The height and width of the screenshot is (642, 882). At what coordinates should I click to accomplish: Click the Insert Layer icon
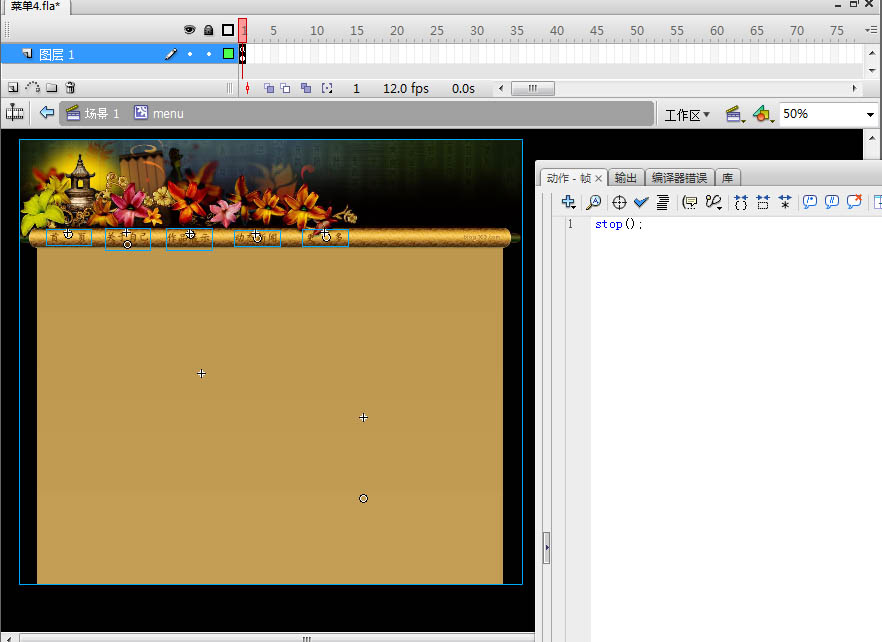click(13, 88)
